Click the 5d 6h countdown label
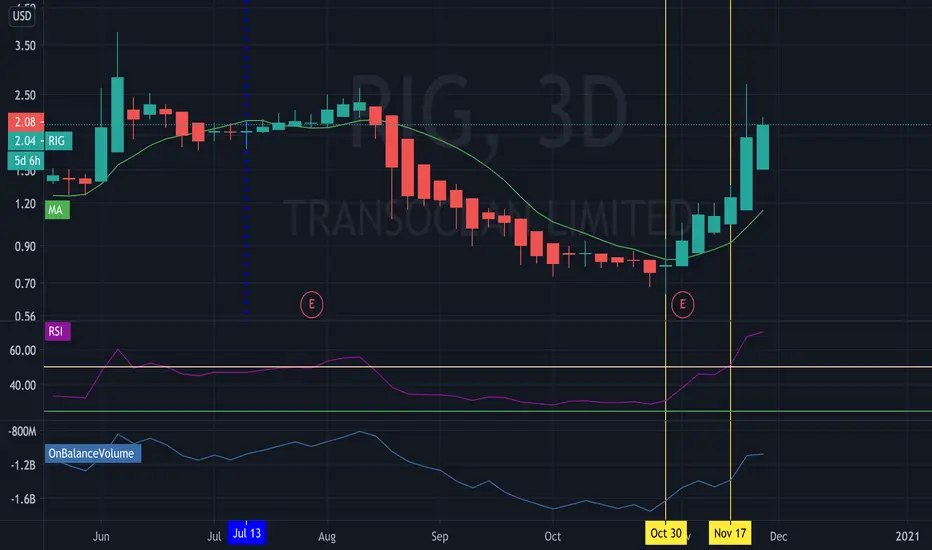Image resolution: width=932 pixels, height=550 pixels. [26, 161]
